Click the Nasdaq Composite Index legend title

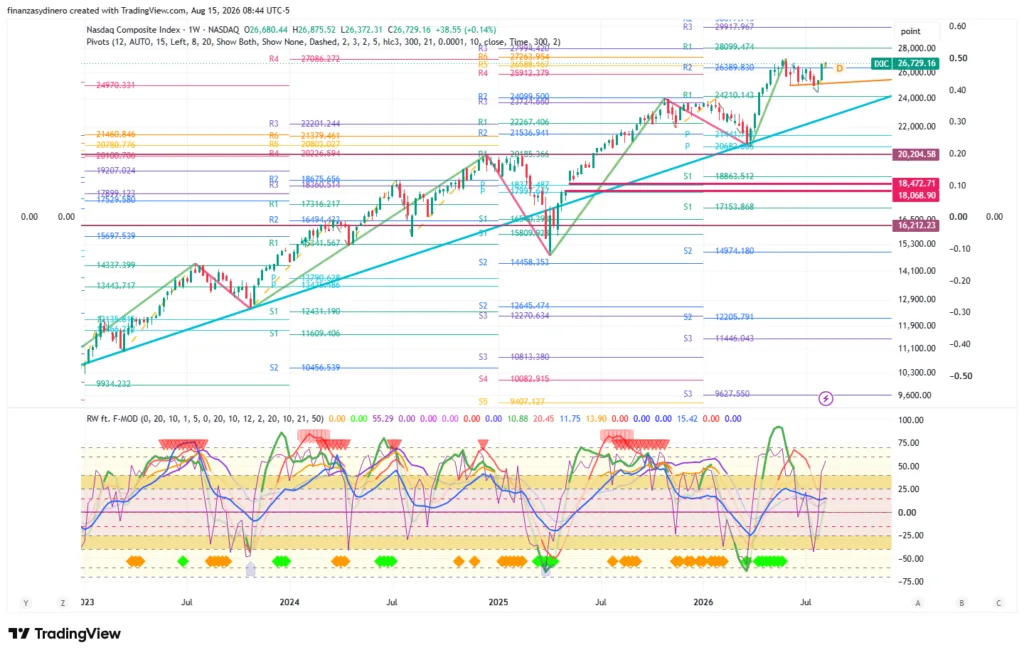click(x=136, y=30)
